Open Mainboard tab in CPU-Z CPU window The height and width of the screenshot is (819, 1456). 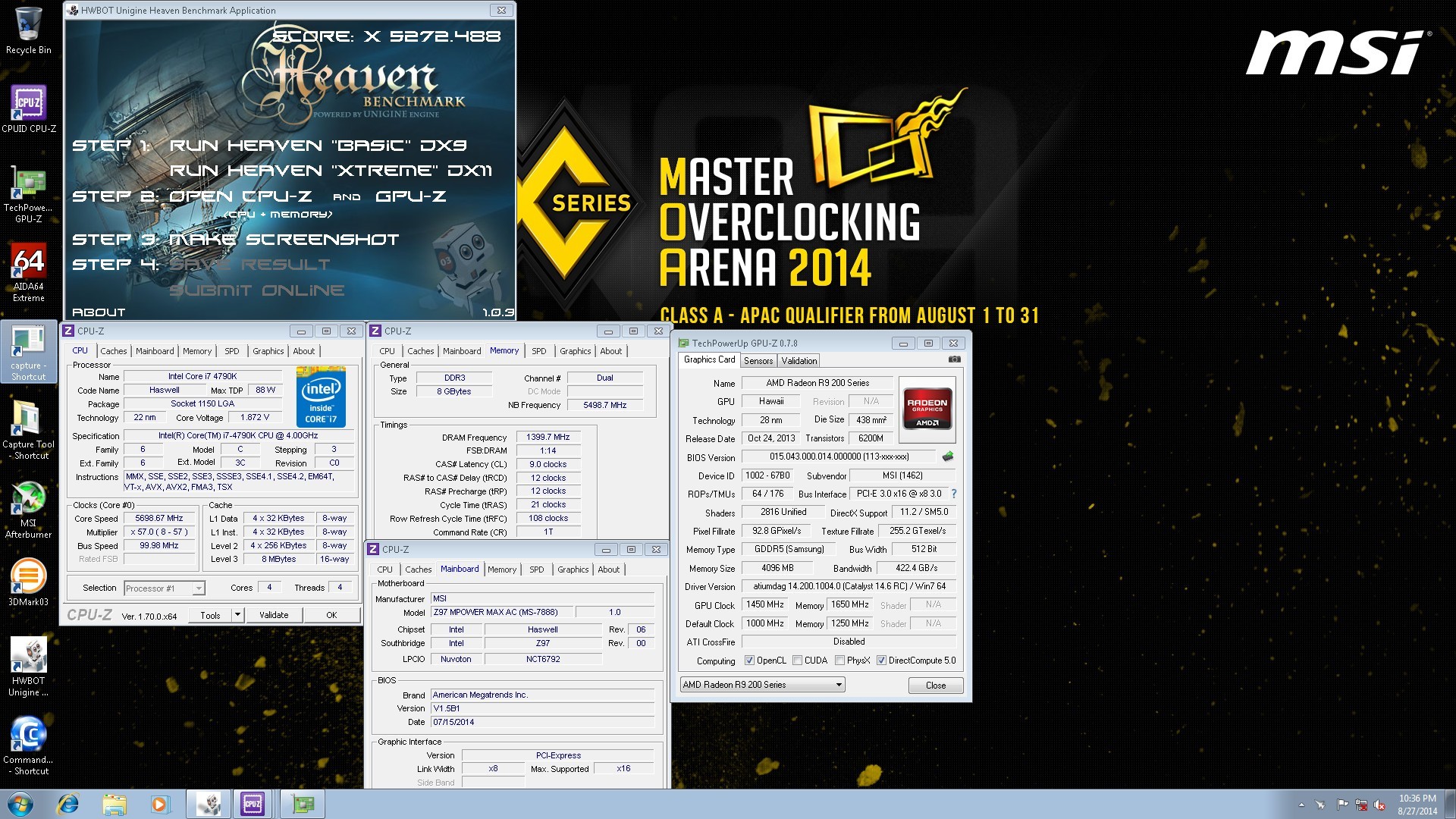click(x=155, y=351)
